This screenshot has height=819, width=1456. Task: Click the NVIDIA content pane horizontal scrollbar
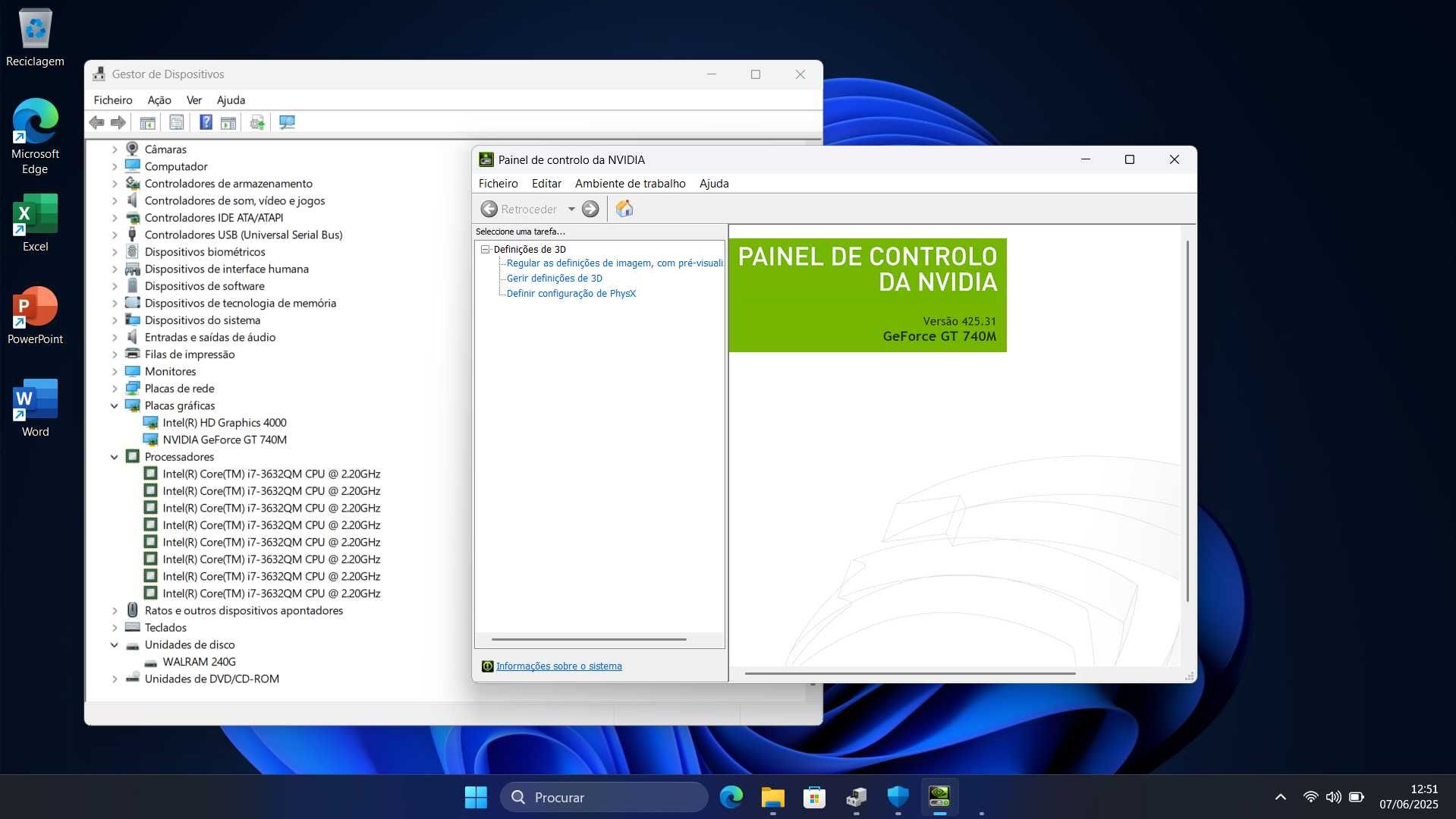[x=910, y=673]
